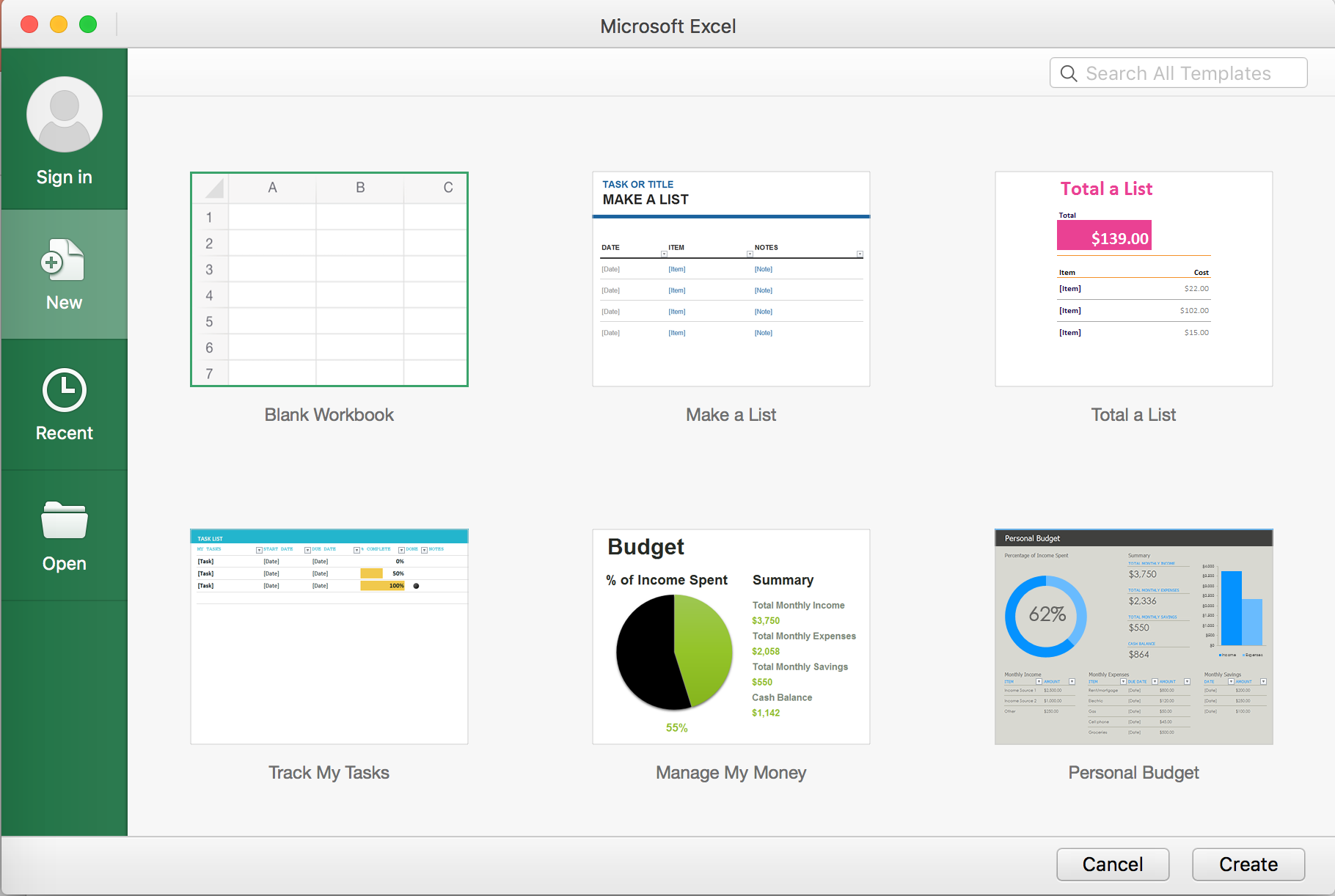Click the Blank Workbook caption
The height and width of the screenshot is (896, 1335).
[329, 415]
